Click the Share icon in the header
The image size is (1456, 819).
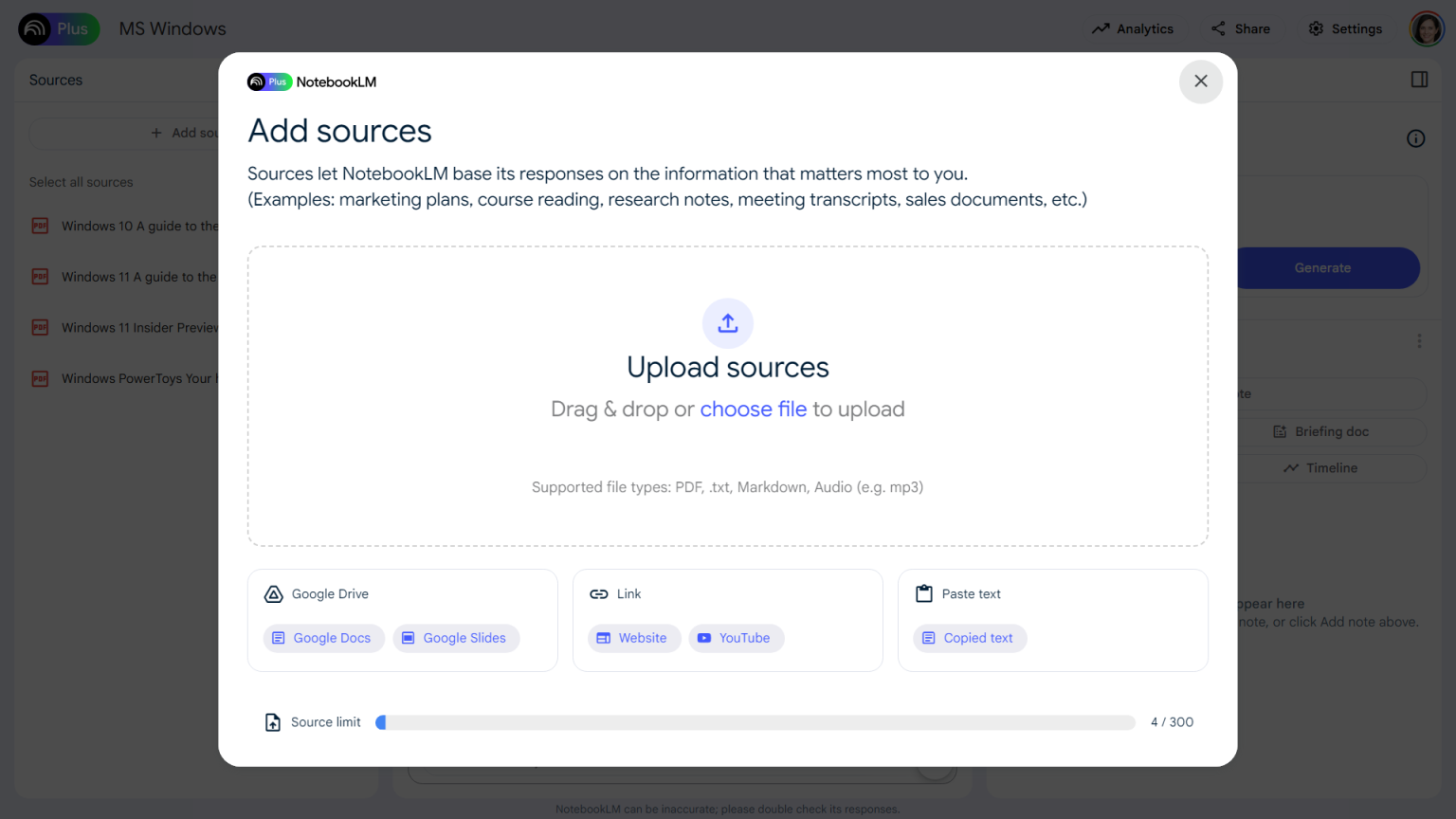[1217, 28]
